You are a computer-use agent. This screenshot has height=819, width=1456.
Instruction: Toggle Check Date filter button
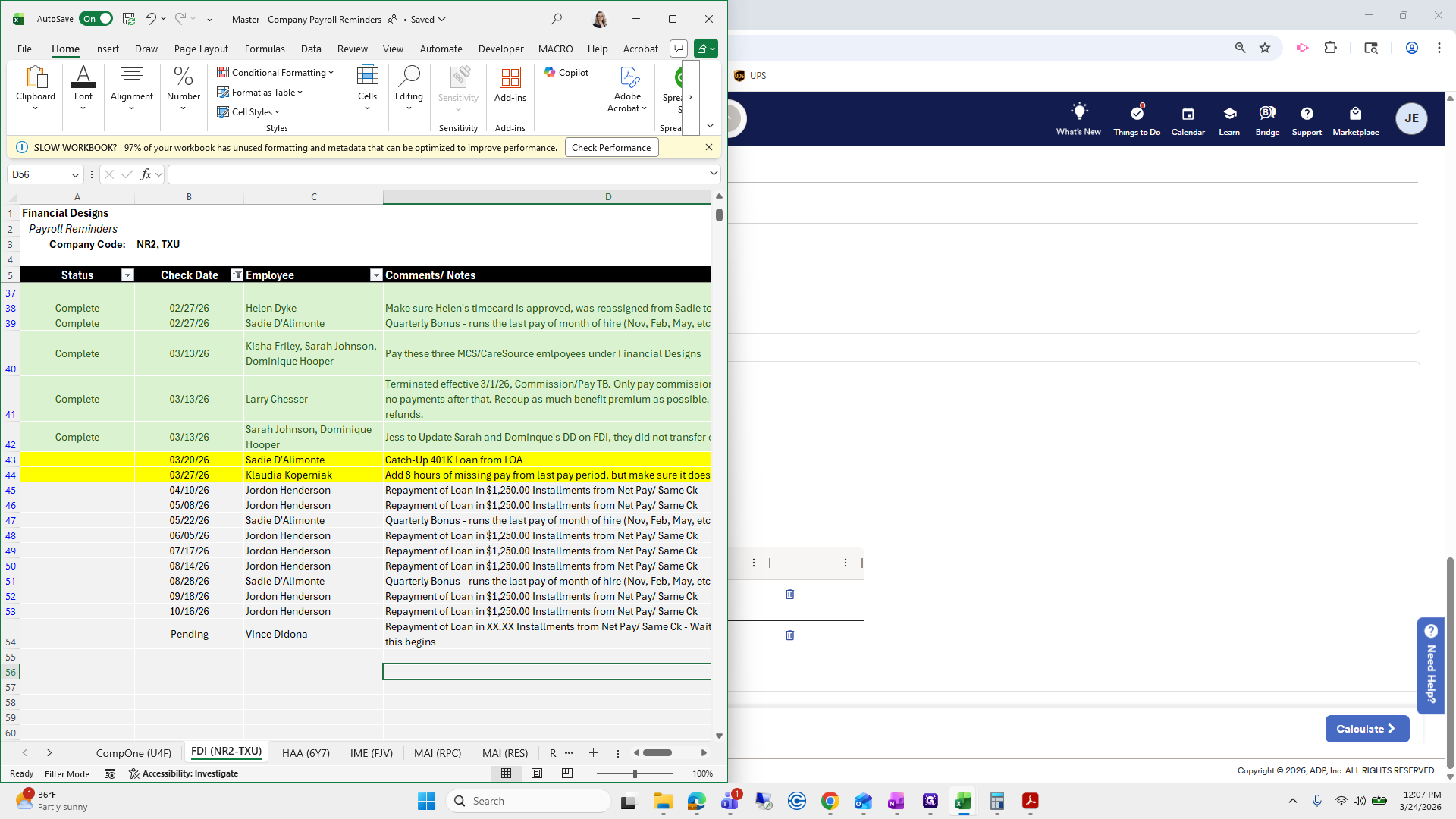(x=237, y=275)
